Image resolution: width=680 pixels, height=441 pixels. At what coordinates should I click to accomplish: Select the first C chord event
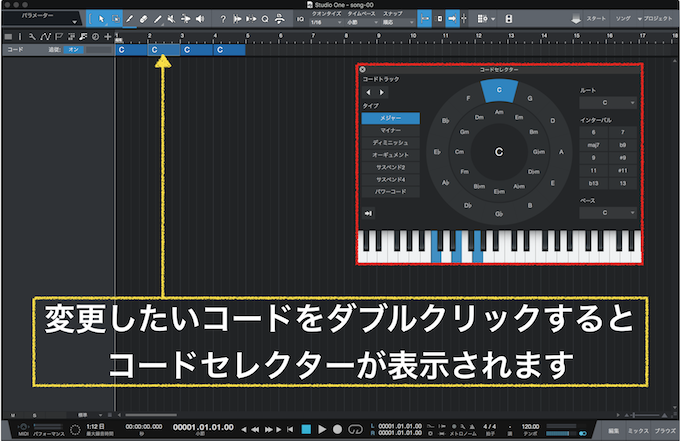click(x=131, y=50)
